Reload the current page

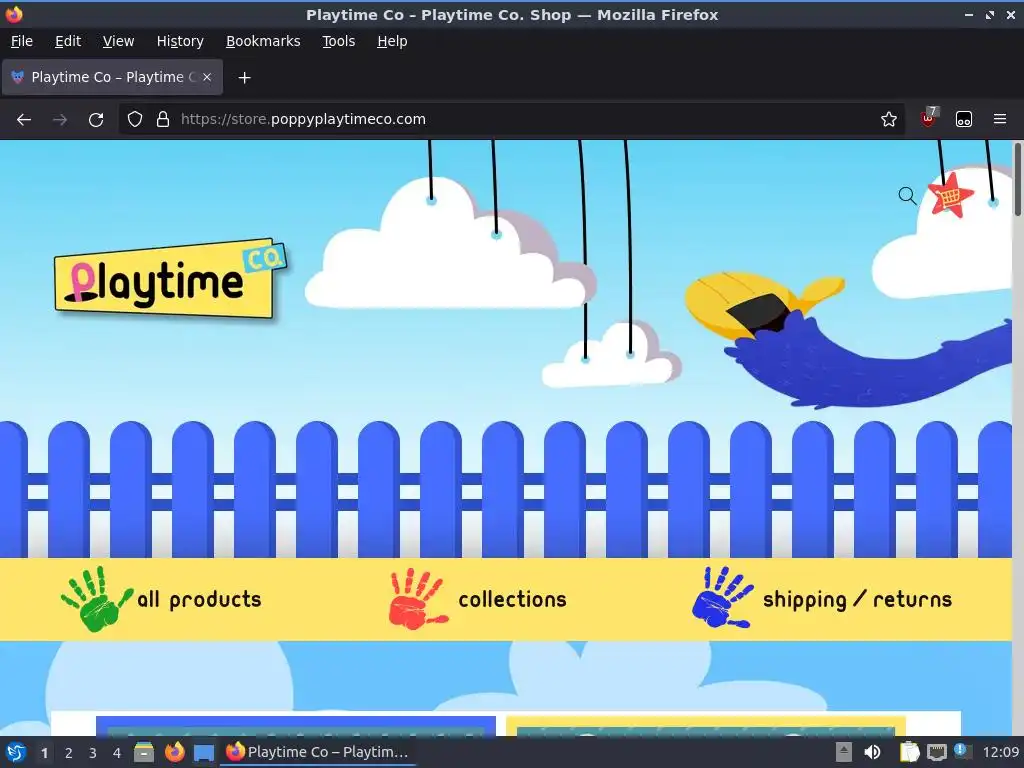[x=96, y=120]
